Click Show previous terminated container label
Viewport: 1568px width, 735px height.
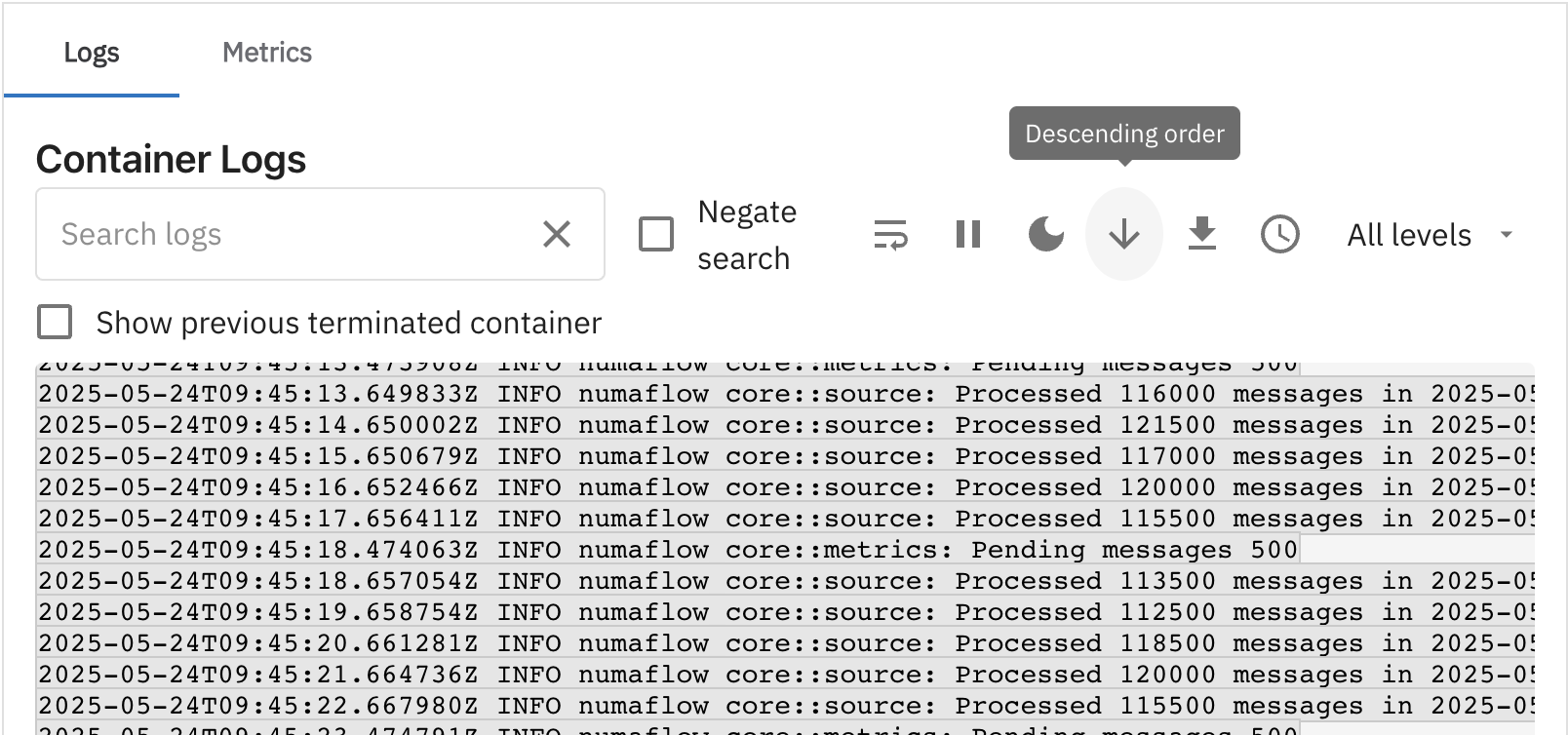pyautogui.click(x=348, y=323)
